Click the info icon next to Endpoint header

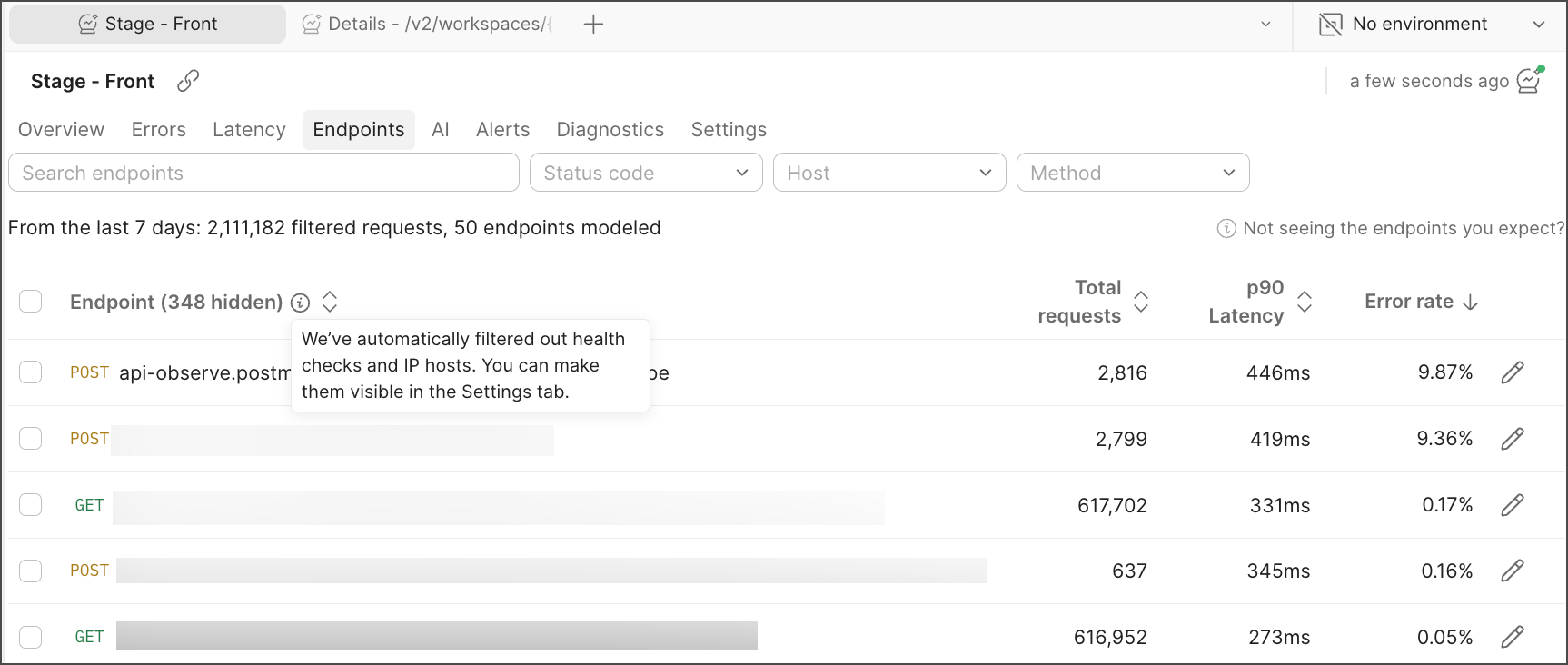coord(301,303)
